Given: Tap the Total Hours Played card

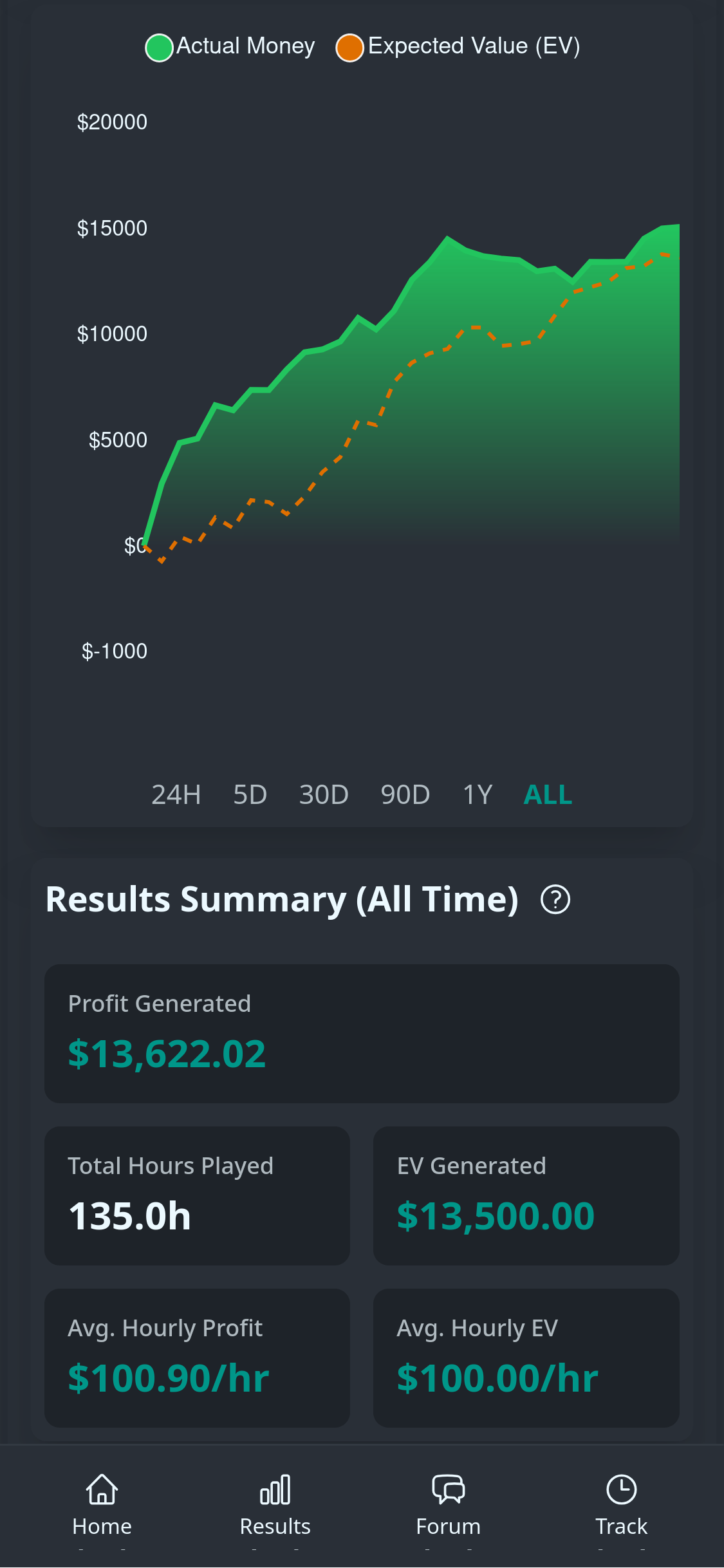Looking at the screenshot, I should 197,1195.
